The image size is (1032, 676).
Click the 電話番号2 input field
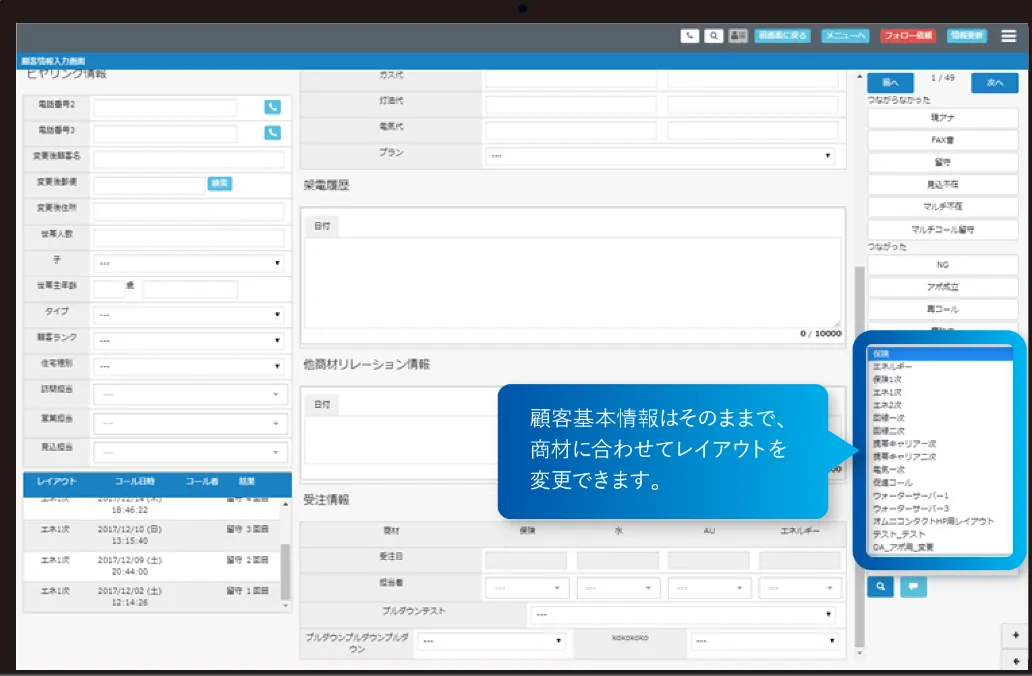(165, 107)
